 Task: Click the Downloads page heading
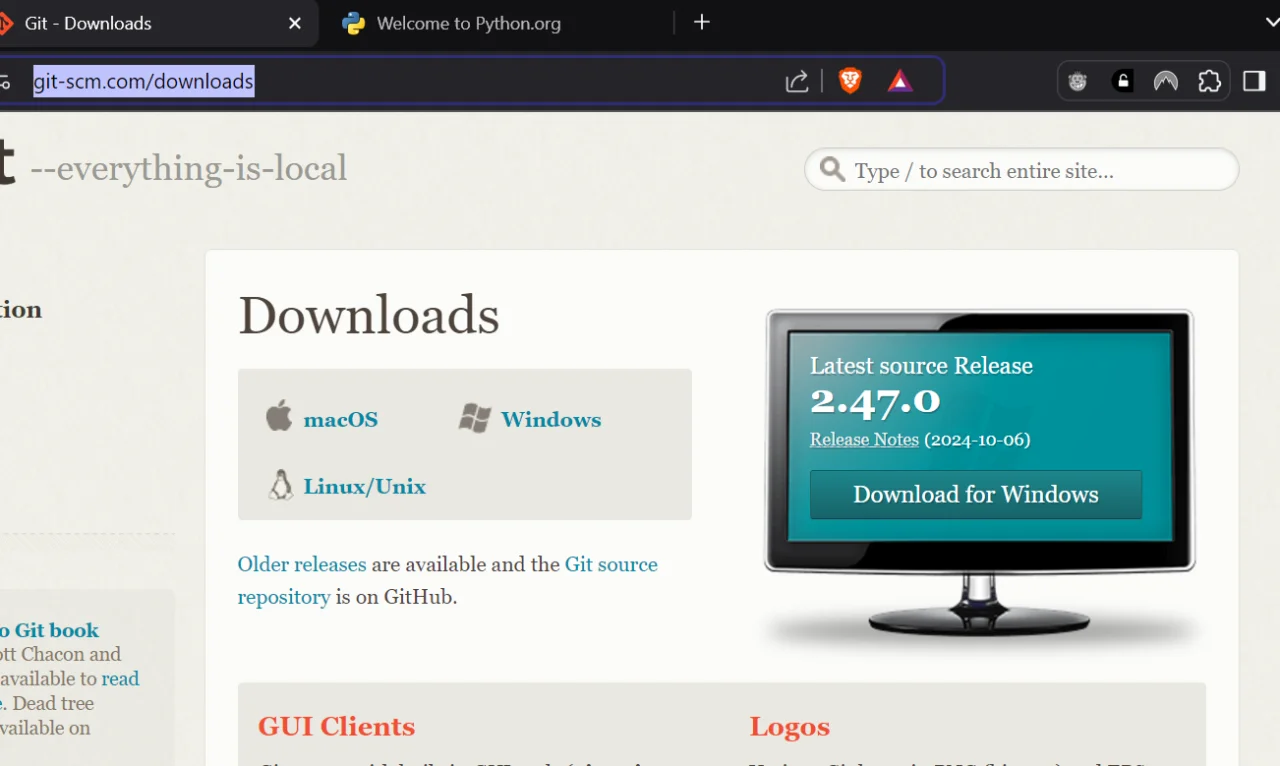pyautogui.click(x=369, y=316)
